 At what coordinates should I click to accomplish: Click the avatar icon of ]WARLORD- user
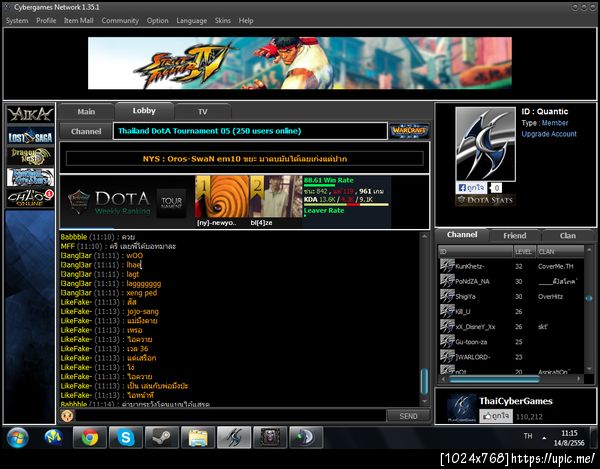coord(447,356)
